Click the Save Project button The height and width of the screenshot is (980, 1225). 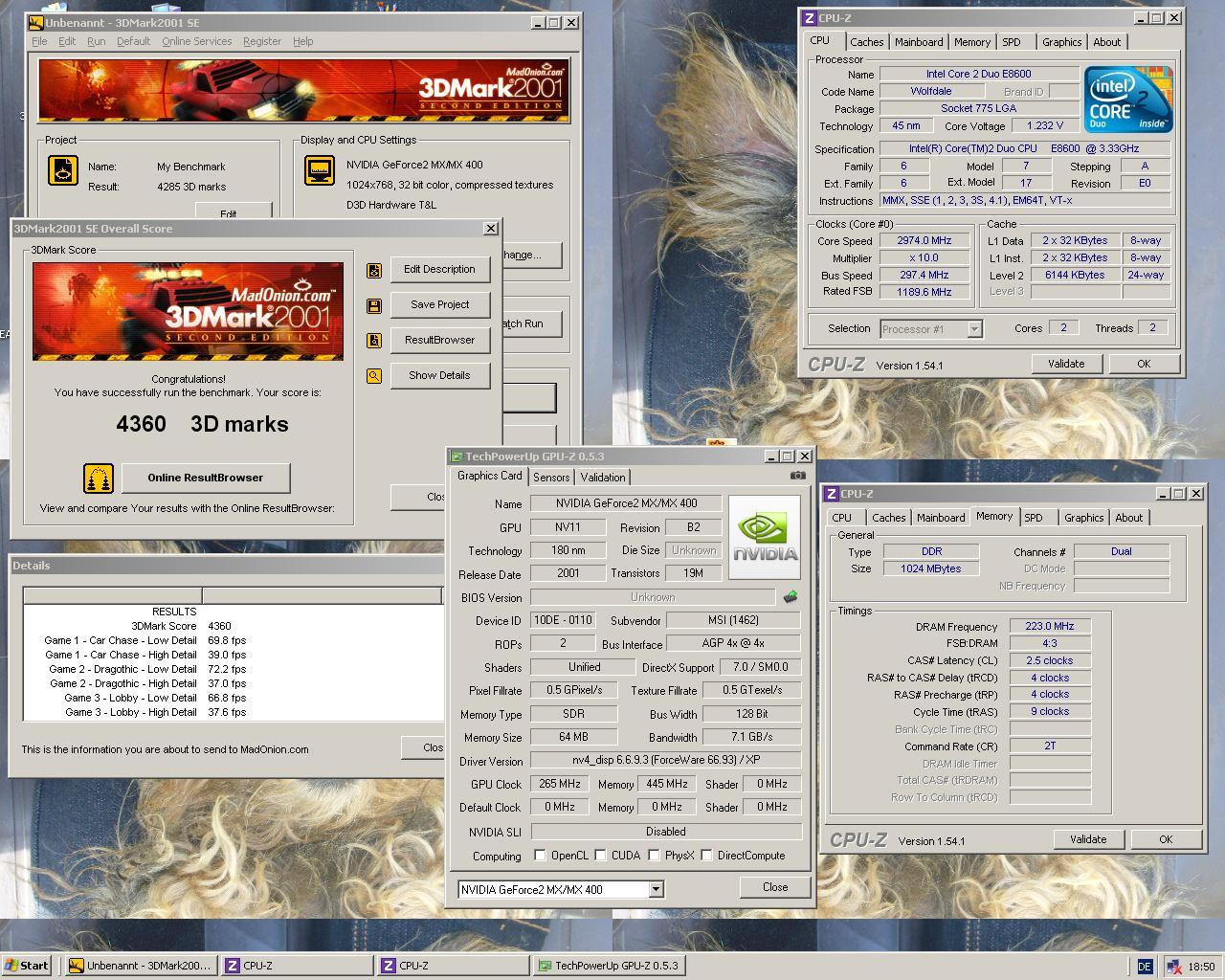click(x=439, y=305)
